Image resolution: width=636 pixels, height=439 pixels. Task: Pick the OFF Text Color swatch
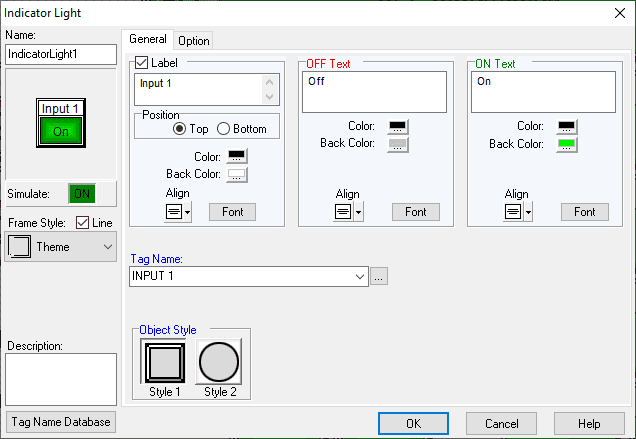[x=398, y=127]
